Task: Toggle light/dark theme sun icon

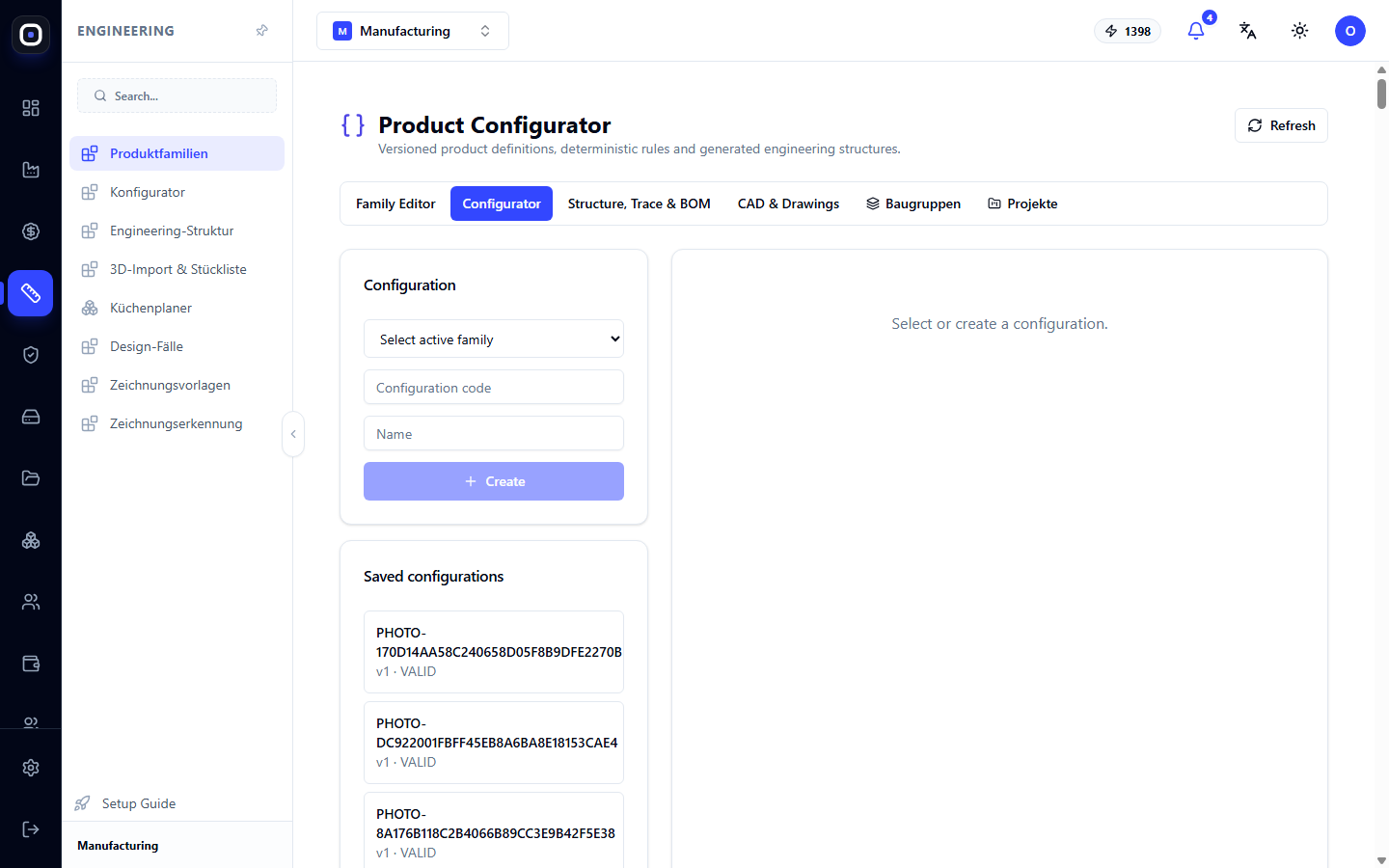Action: [1300, 31]
